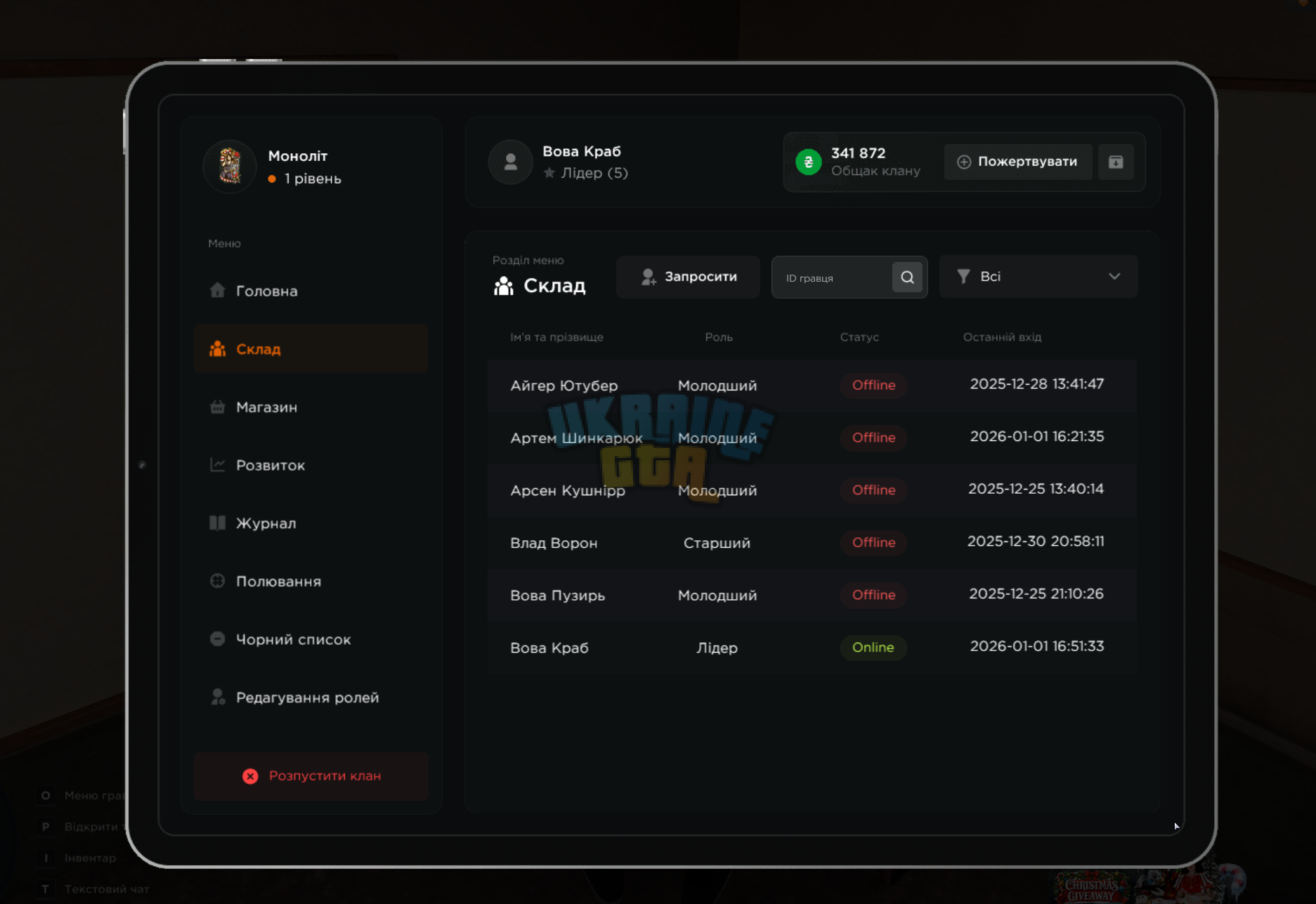The height and width of the screenshot is (904, 1316).
Task: Click the 341 872 clan balance value
Action: (x=858, y=153)
